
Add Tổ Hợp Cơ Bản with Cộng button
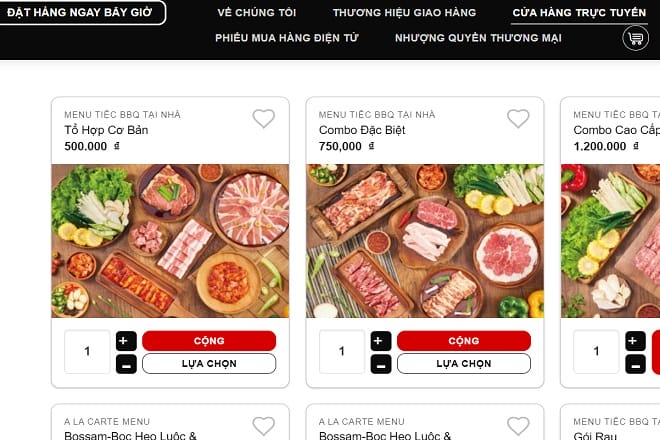[209, 341]
